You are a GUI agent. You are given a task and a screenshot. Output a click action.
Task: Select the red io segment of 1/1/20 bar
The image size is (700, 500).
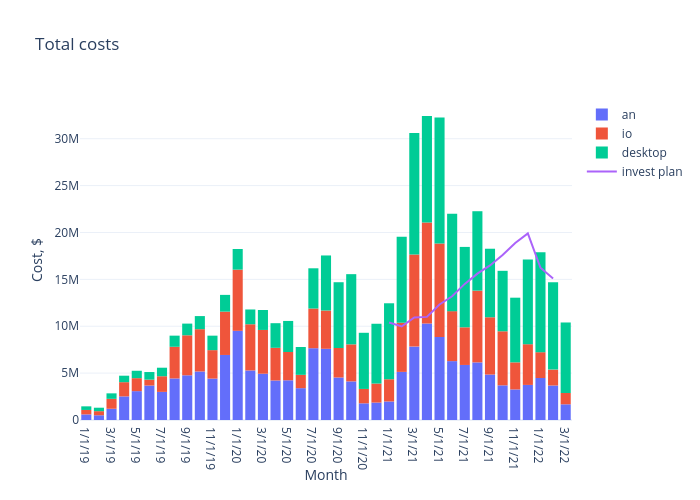click(238, 300)
